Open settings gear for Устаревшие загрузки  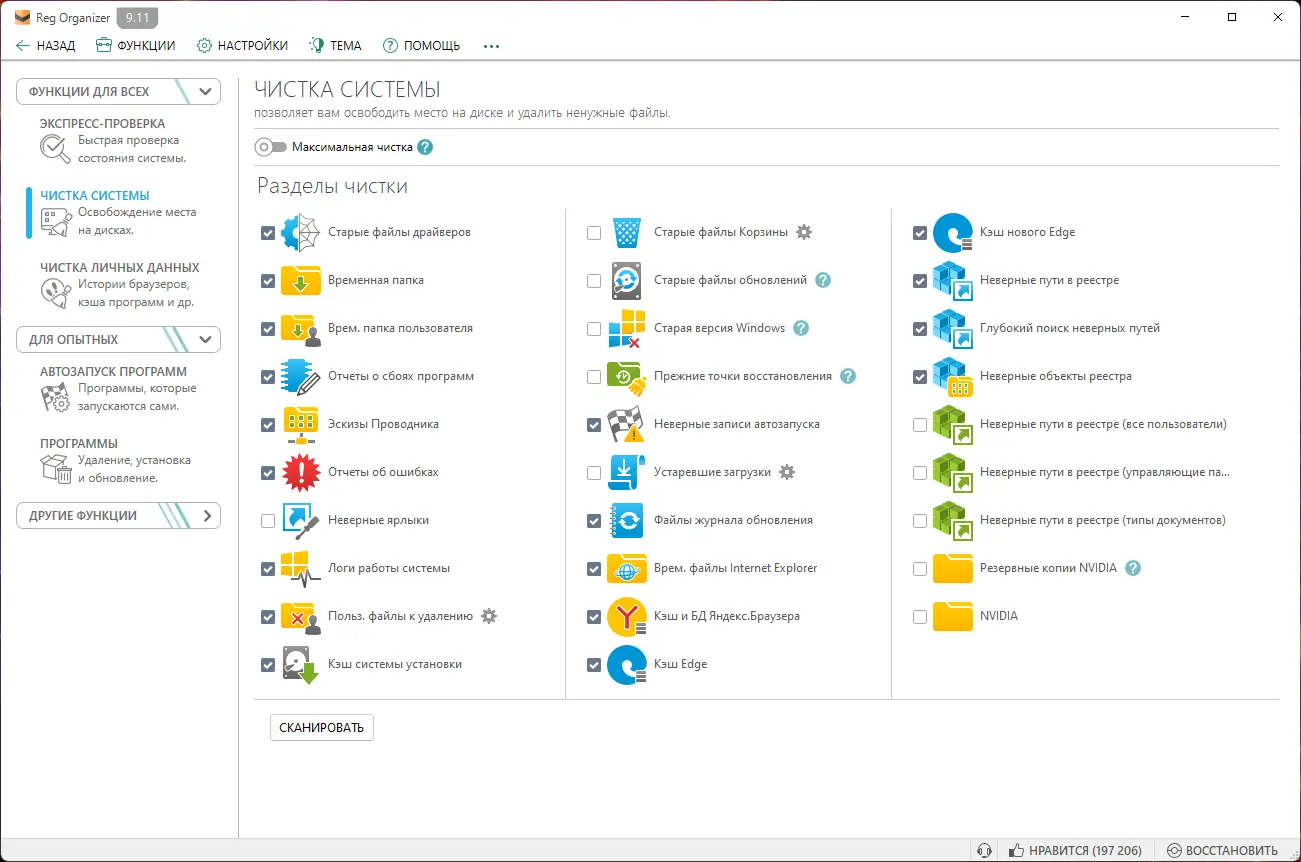click(x=787, y=472)
